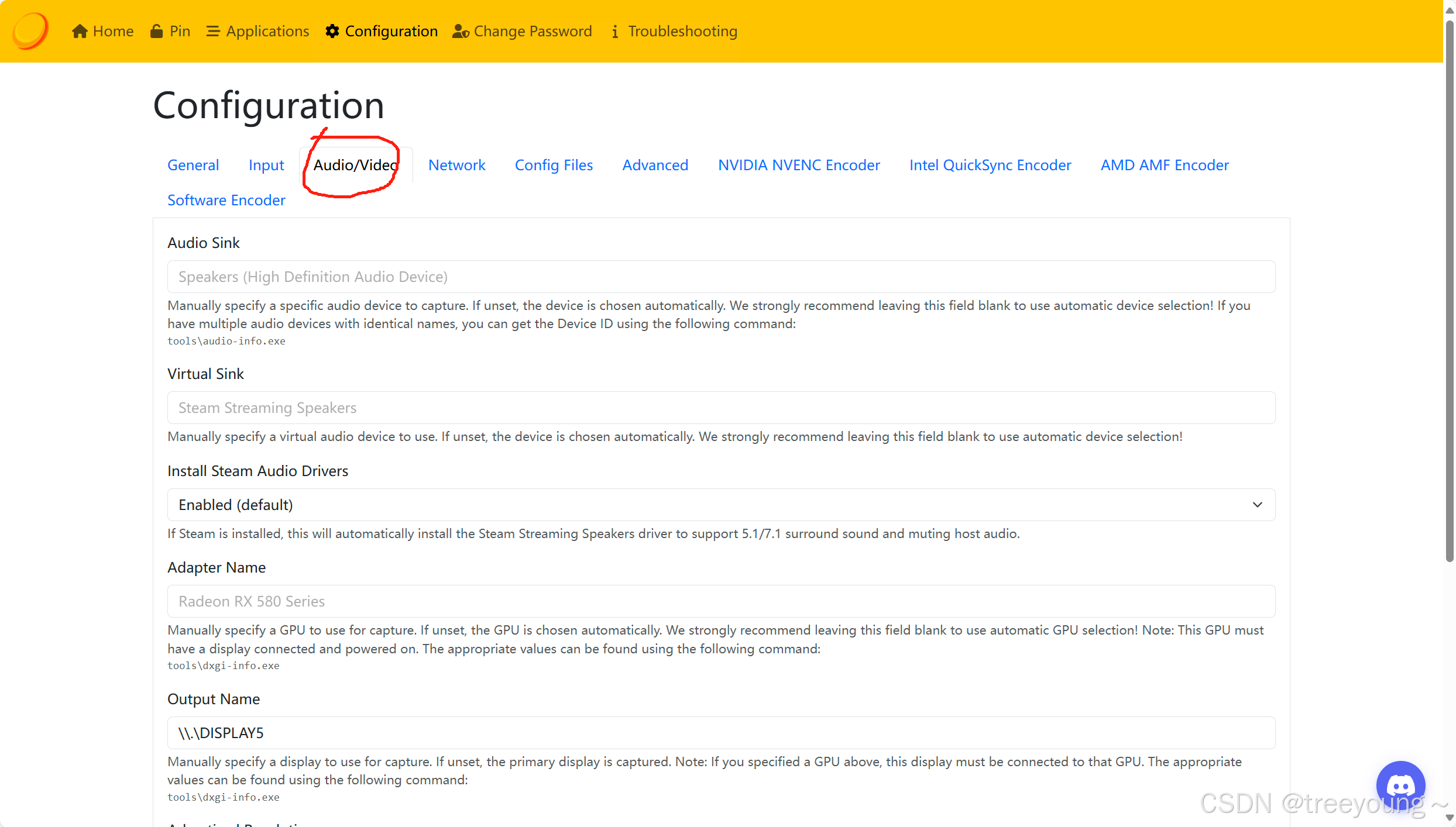Screen dimensions: 1456x827
Task: Open Change Password page link
Action: pos(533,31)
